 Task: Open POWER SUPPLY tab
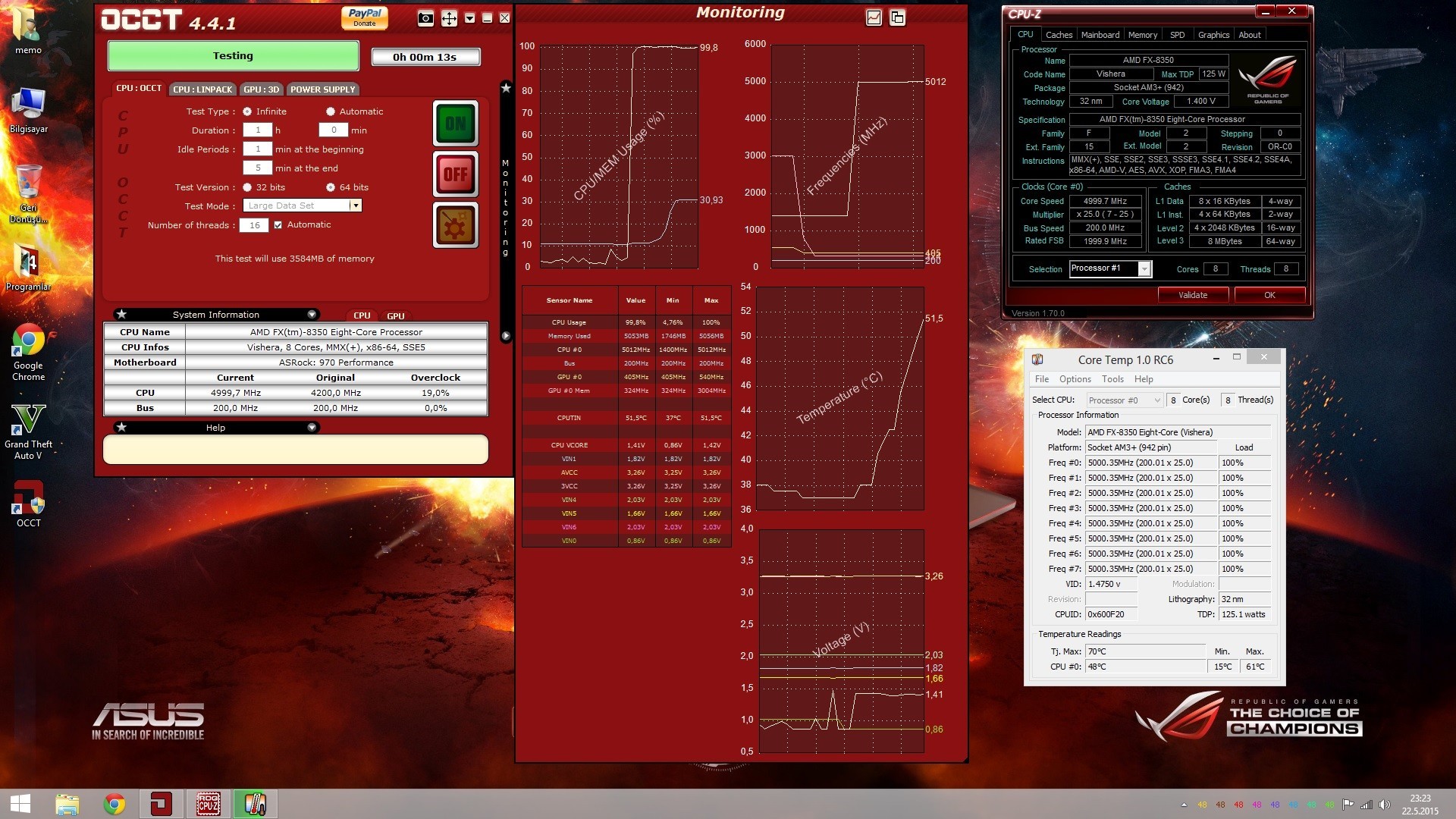click(323, 89)
